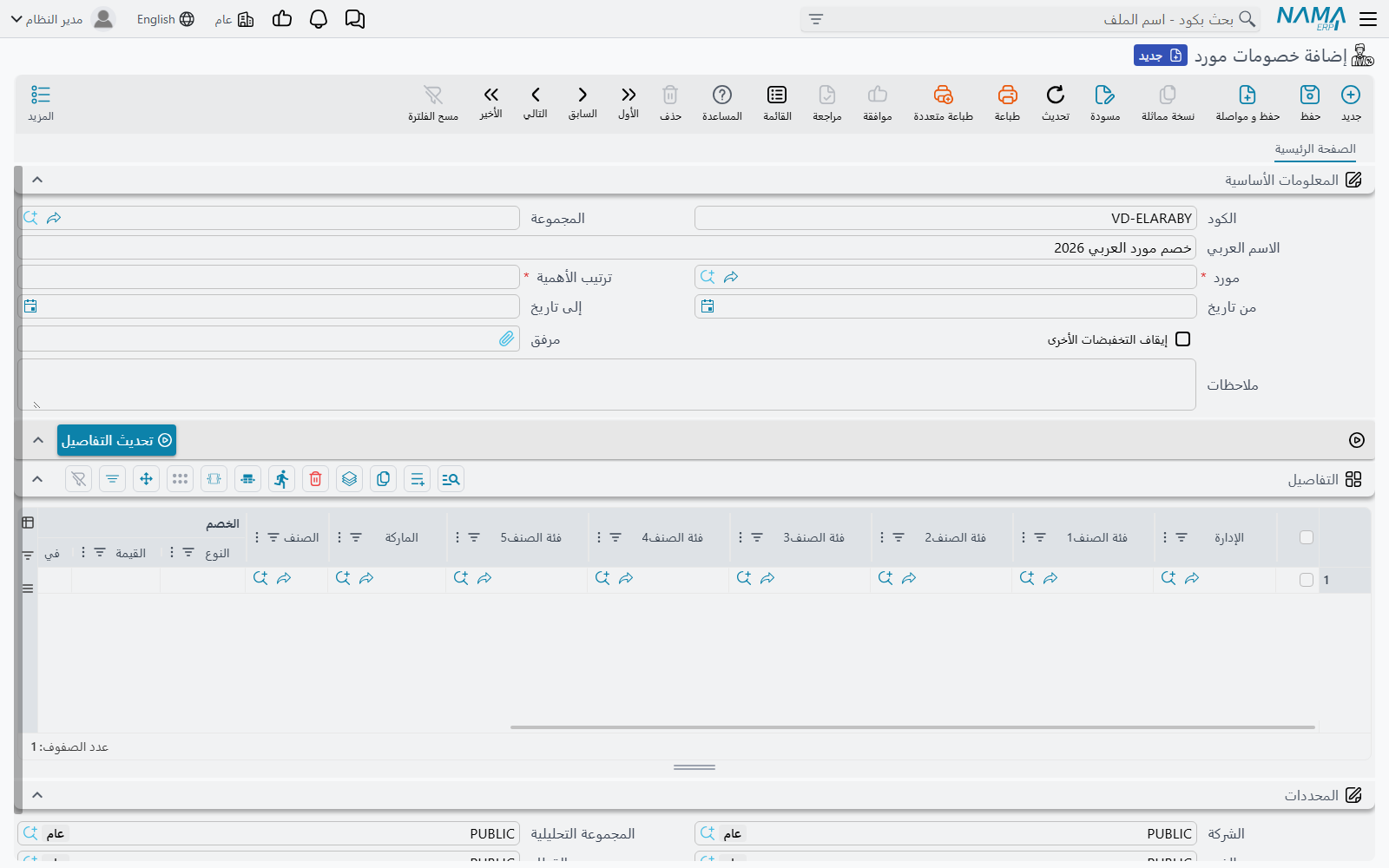The image size is (1389, 868).
Task: Open the مدير النظام user dropdown
Action: (63, 19)
